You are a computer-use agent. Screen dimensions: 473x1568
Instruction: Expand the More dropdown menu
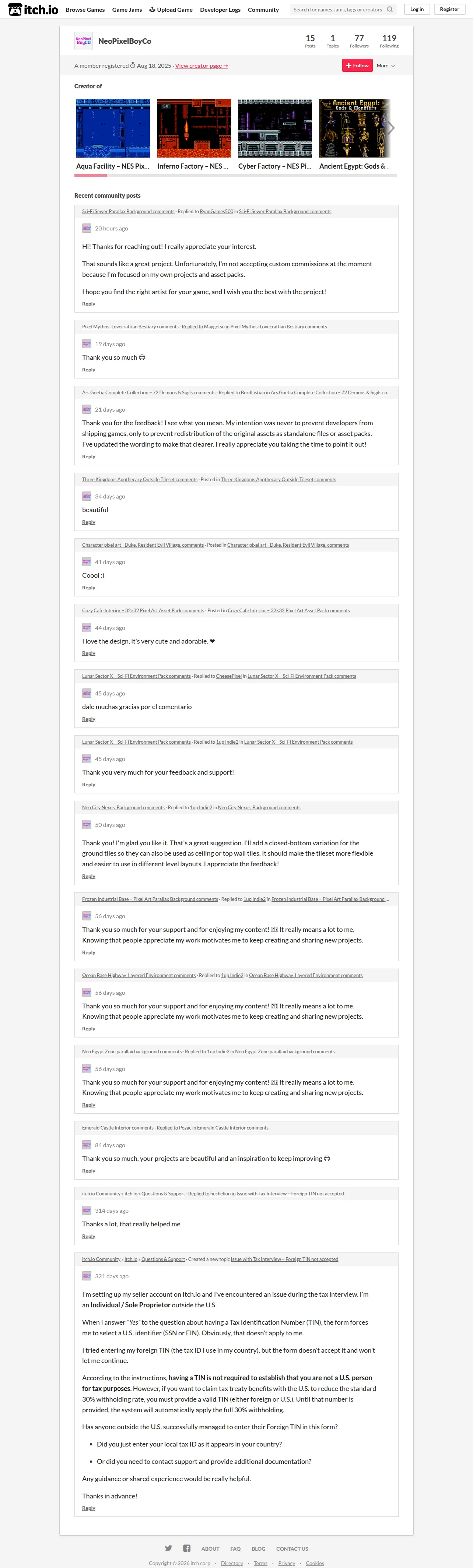385,66
